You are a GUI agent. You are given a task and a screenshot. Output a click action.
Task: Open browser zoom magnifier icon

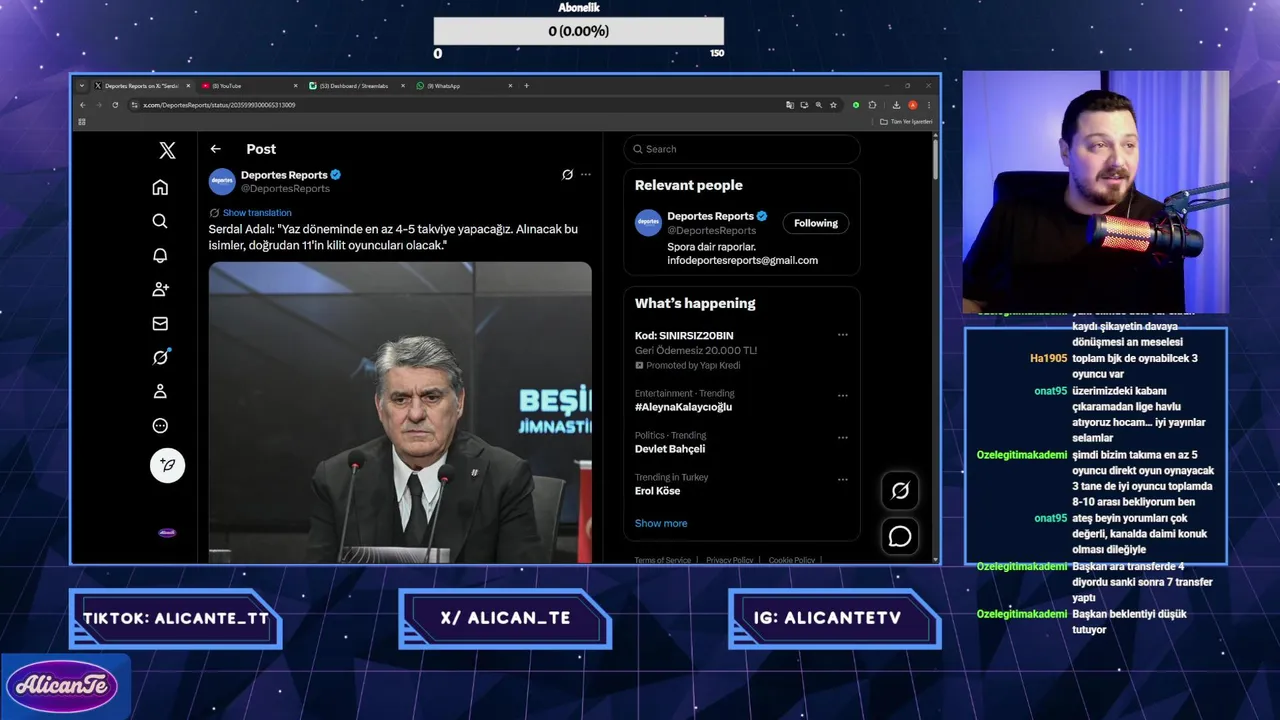tap(818, 105)
